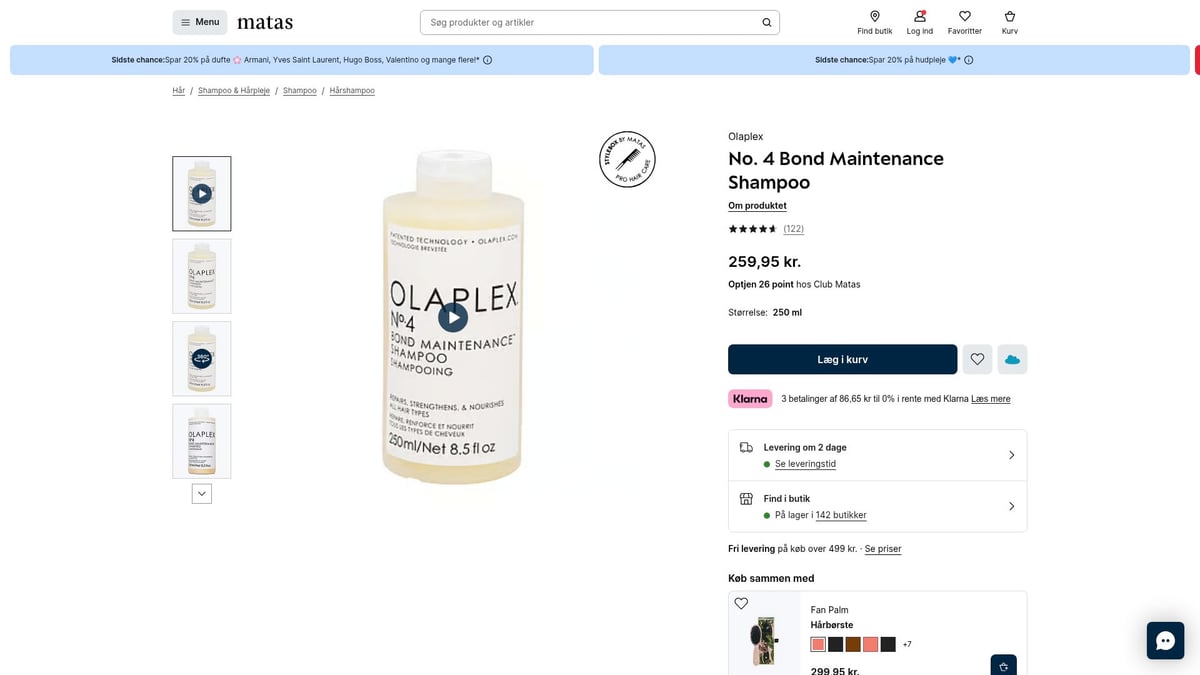Click the search magnifier icon

pos(766,21)
